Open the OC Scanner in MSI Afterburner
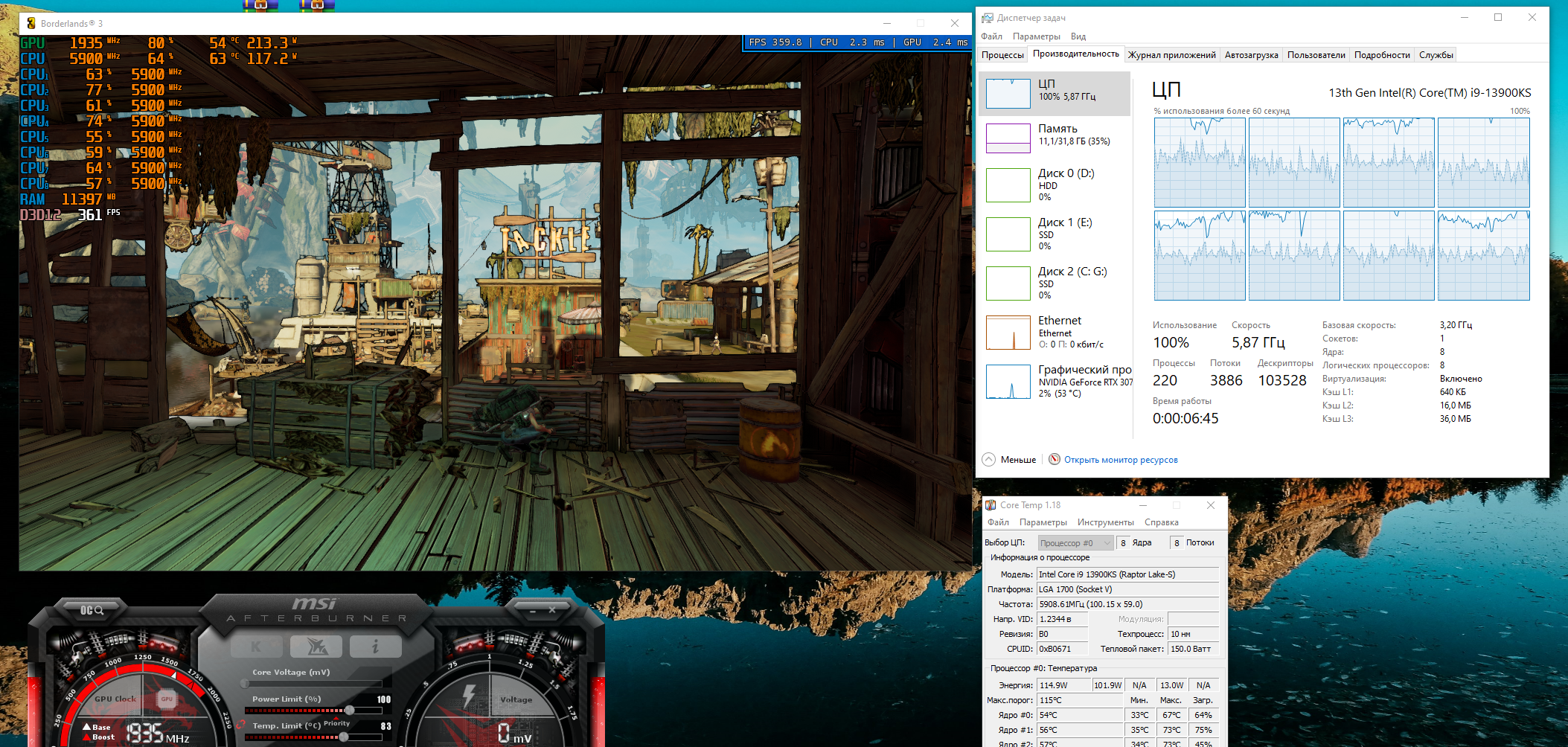 tap(92, 610)
